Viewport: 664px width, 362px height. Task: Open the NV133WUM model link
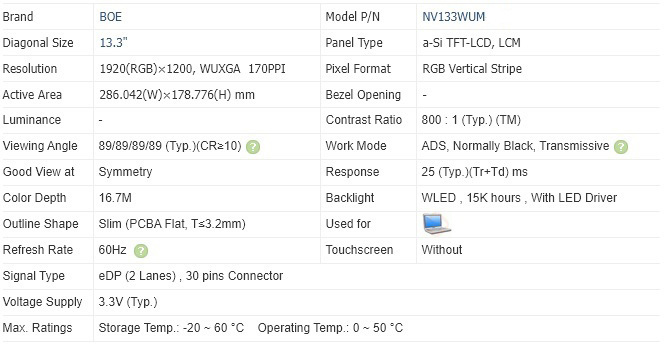coord(454,17)
